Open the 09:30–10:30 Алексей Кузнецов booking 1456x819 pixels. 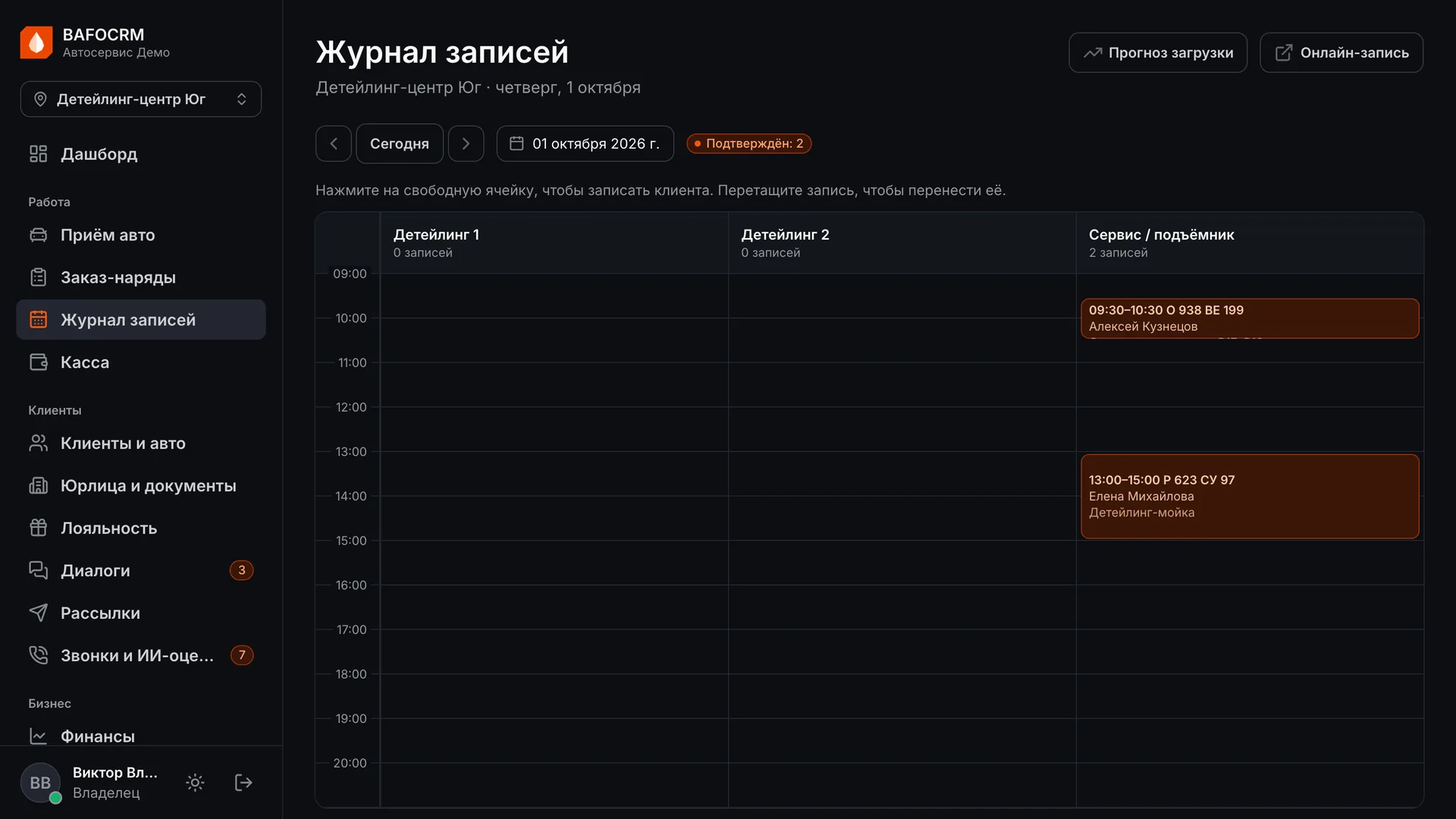coord(1250,318)
